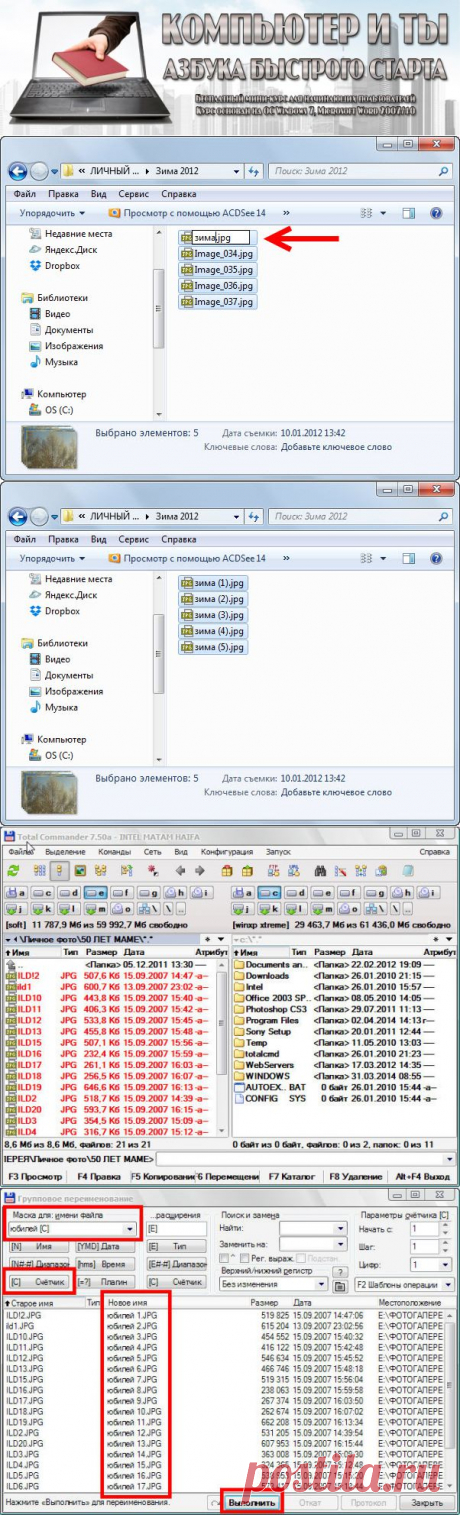Image resolution: width=460 pixels, height=1515 pixels.
Task: Select the Image_034.jpg file icon
Action: [x=187, y=254]
